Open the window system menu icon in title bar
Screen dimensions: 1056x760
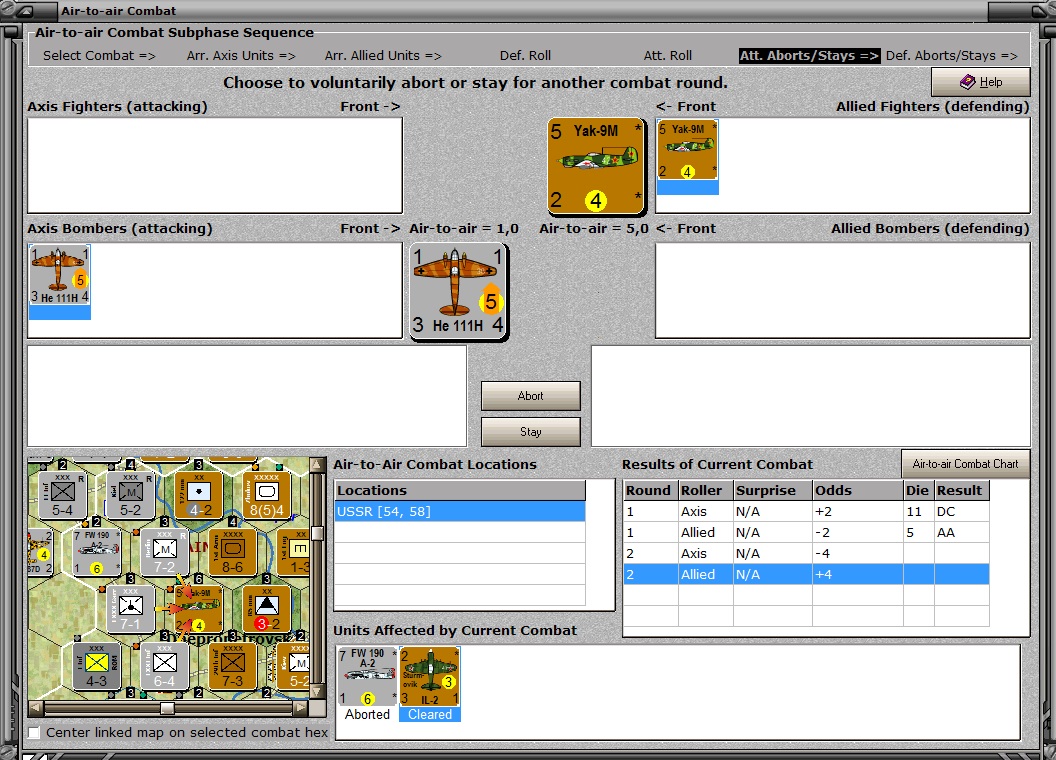[x=24, y=11]
